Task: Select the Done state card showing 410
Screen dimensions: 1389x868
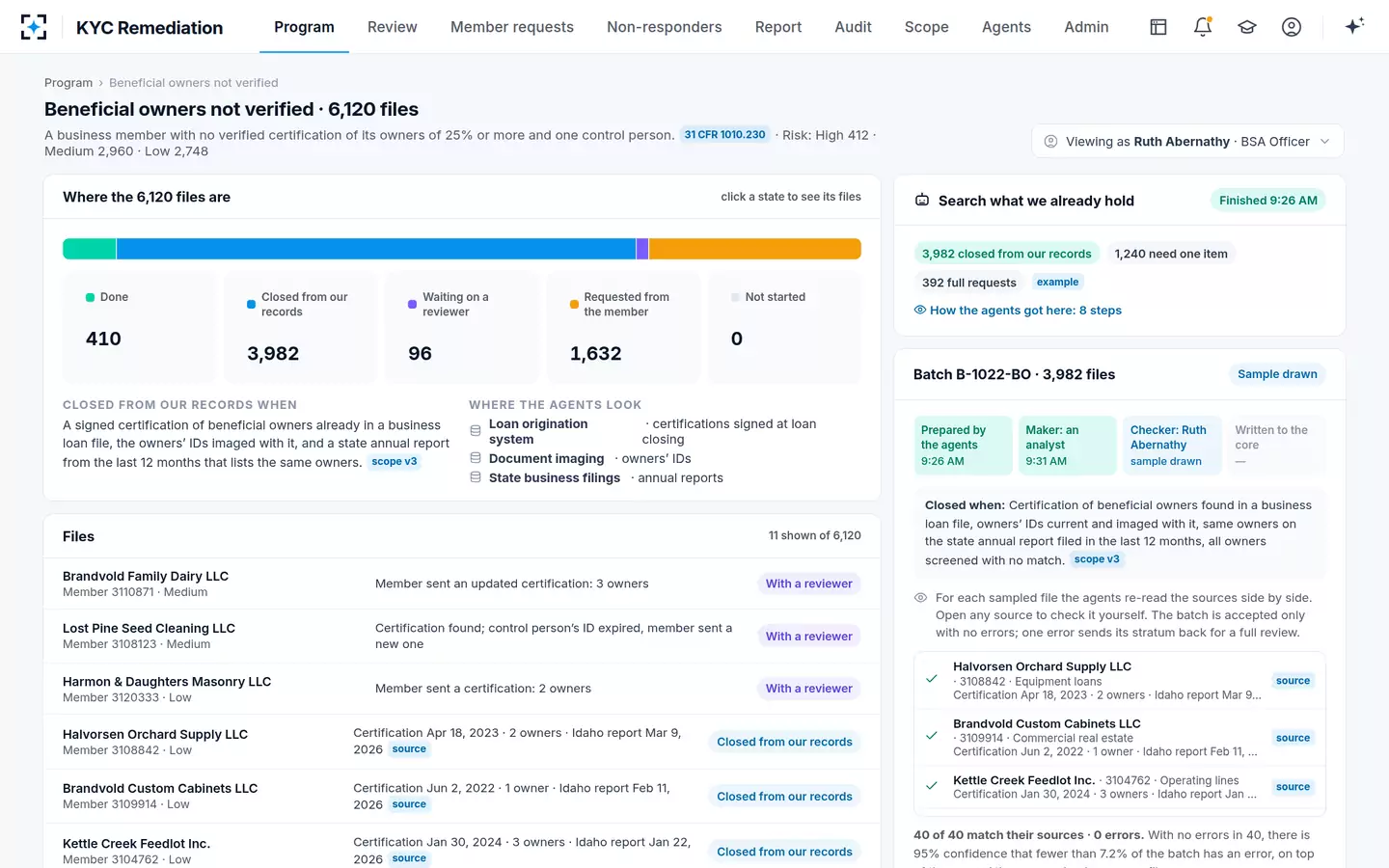Action: click(139, 328)
